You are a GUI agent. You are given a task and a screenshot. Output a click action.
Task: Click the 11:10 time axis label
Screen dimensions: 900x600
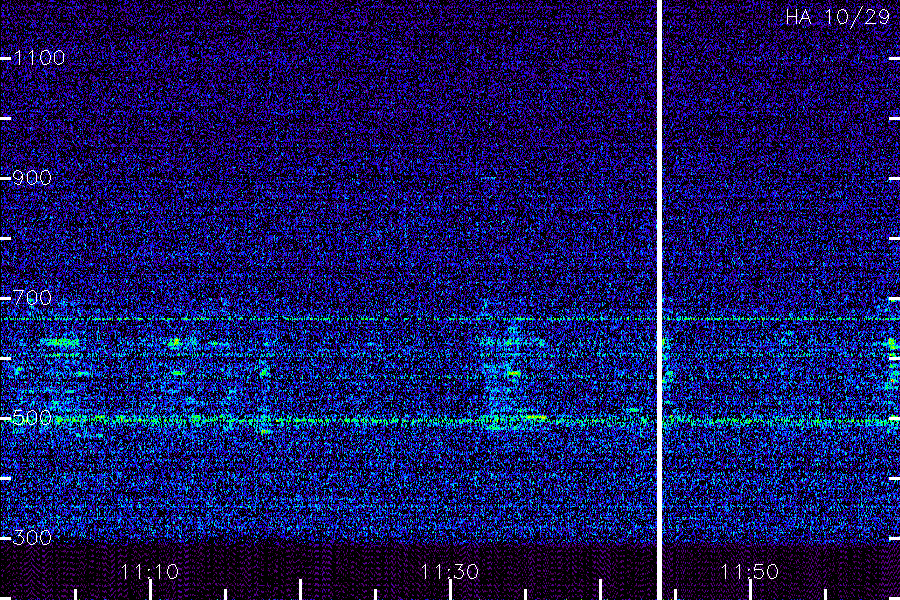[150, 572]
